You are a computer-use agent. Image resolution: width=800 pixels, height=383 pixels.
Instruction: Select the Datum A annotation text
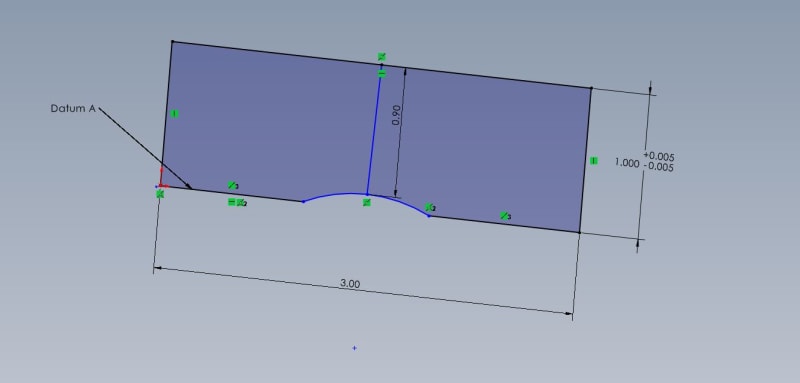[73, 109]
